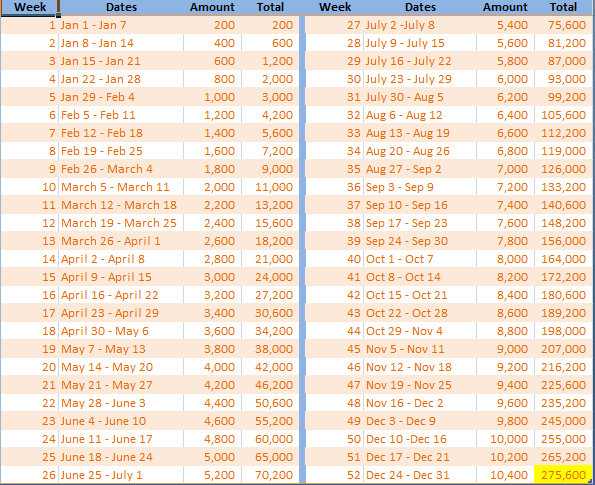Click the March 5 - March 11 cell

tap(121, 187)
